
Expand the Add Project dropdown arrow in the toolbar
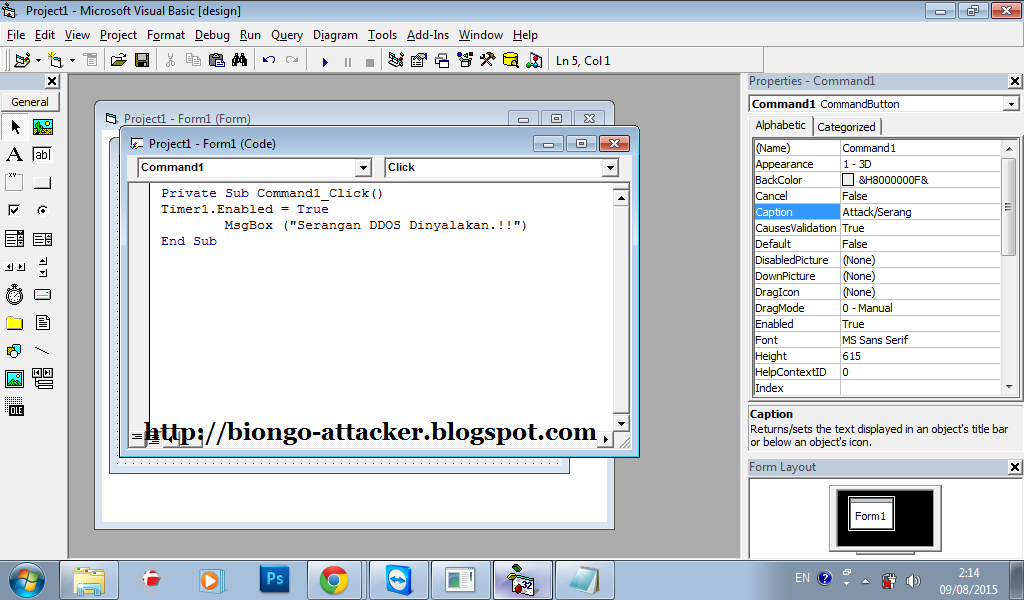pyautogui.click(x=38, y=61)
